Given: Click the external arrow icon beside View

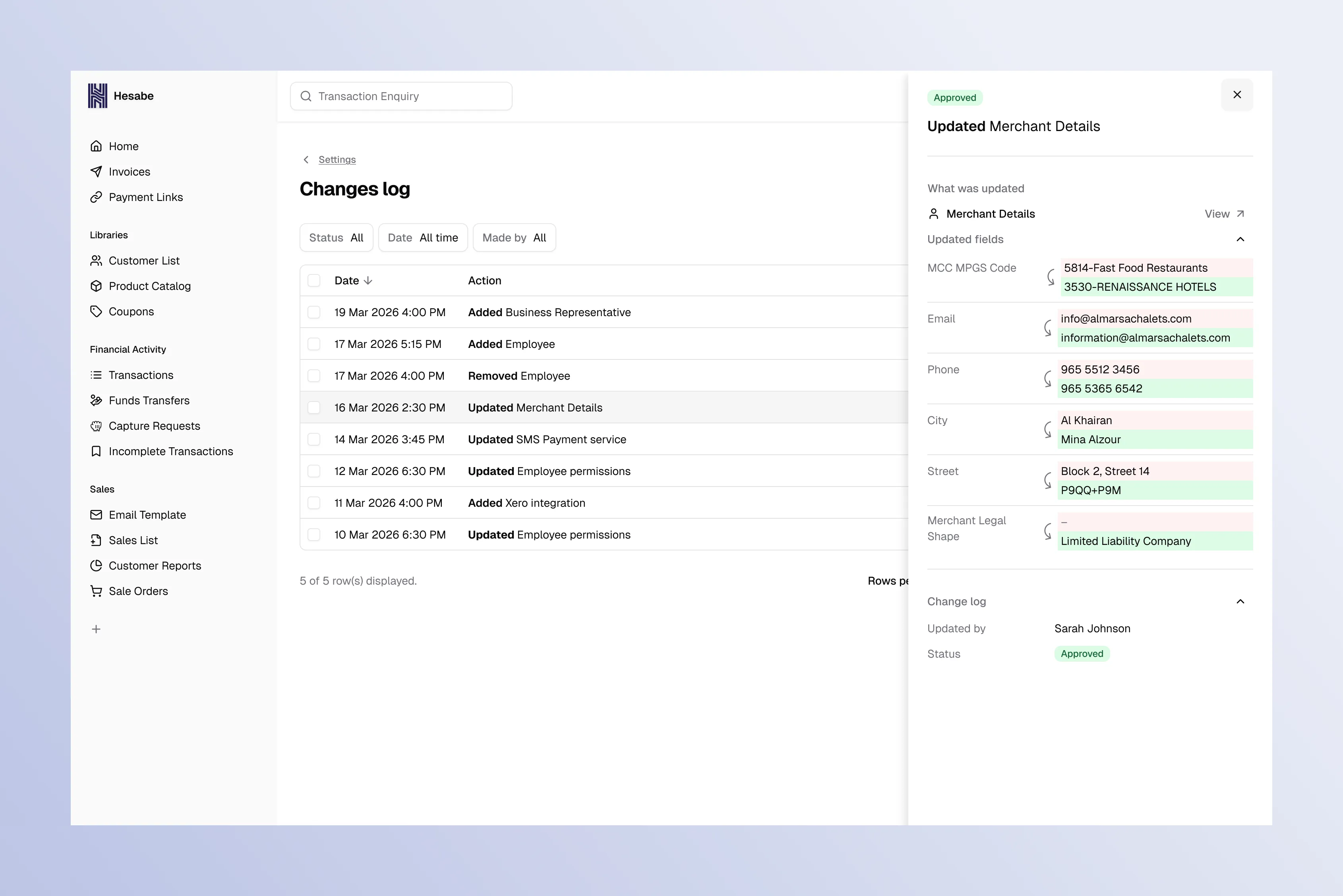Looking at the screenshot, I should click(1240, 214).
